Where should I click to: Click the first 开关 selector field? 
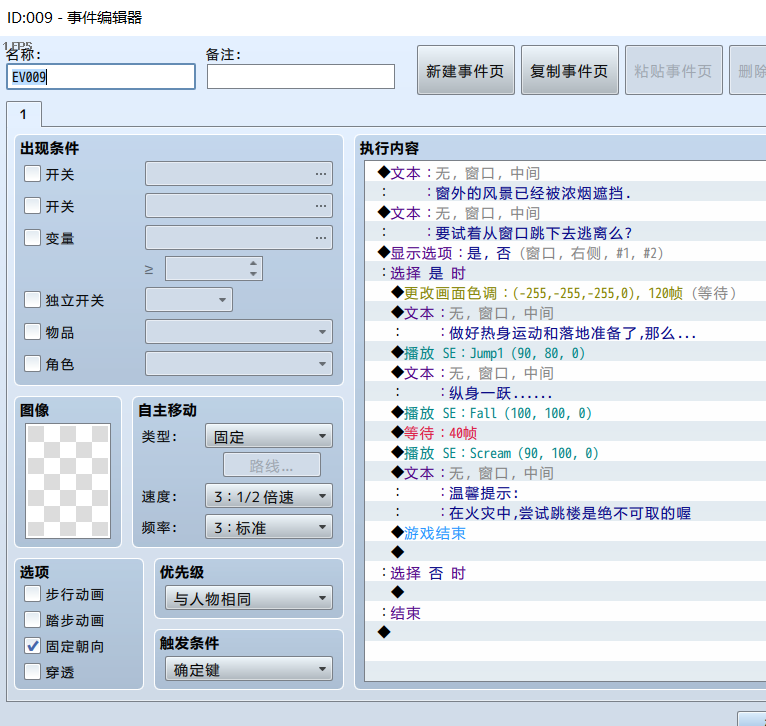(238, 174)
